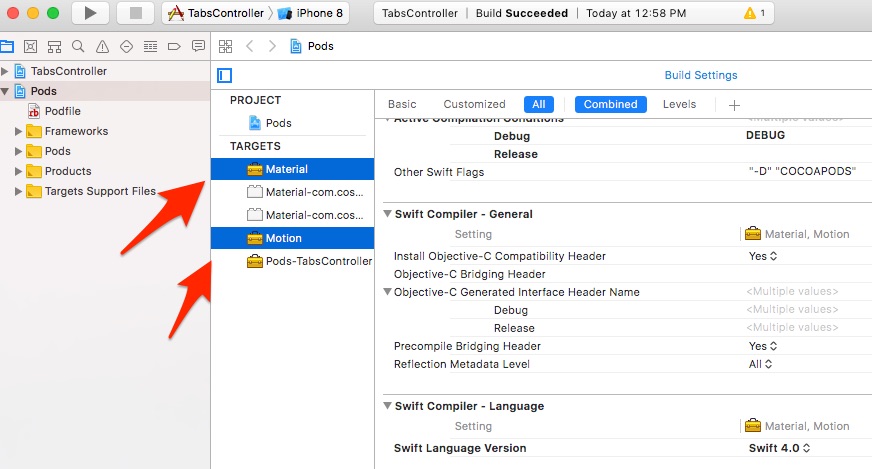Collapse the Swift Compiler - Language section
The height and width of the screenshot is (469, 872).
(x=388, y=406)
